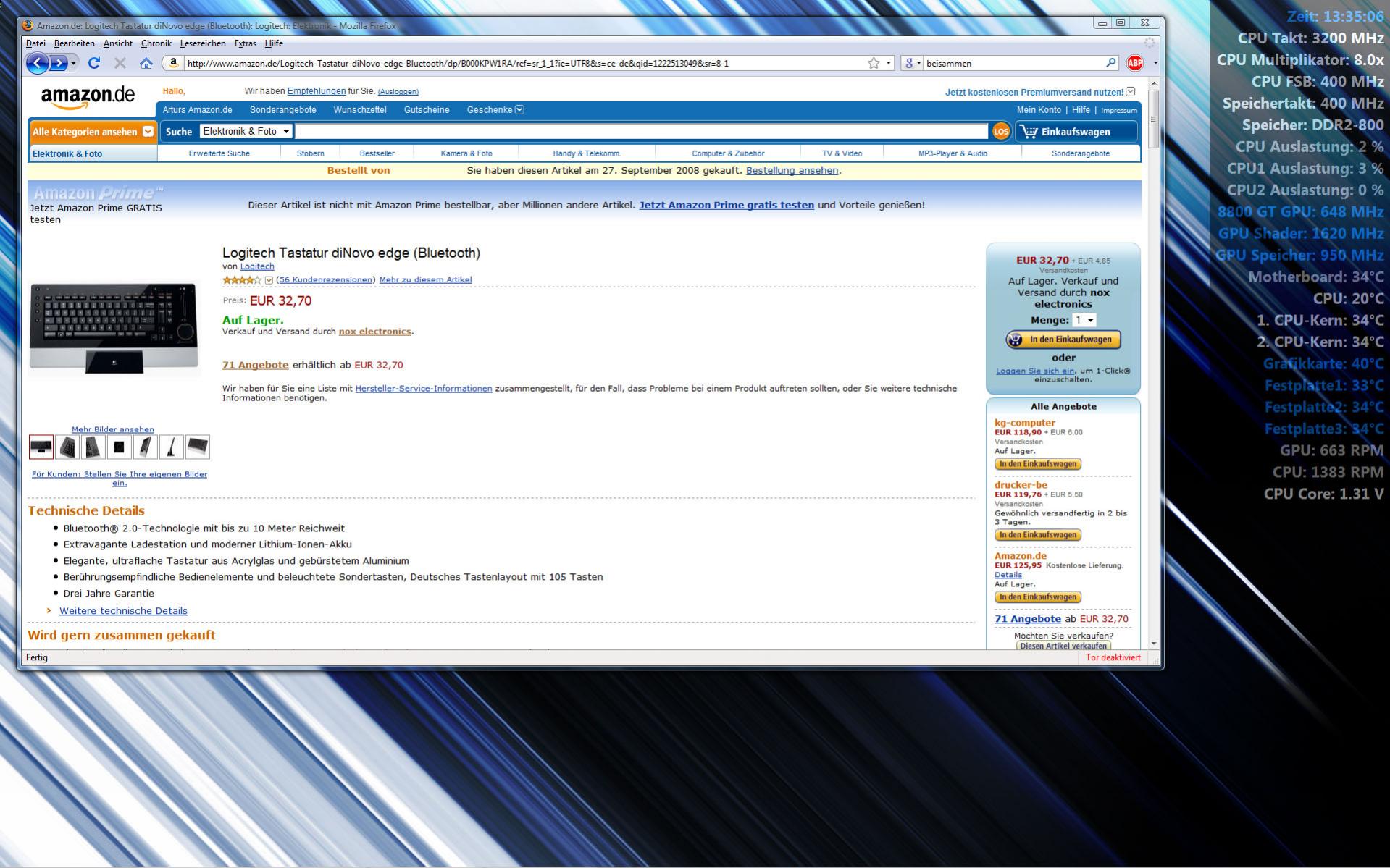
Task: Open the Gutscheine tab
Action: 427,110
